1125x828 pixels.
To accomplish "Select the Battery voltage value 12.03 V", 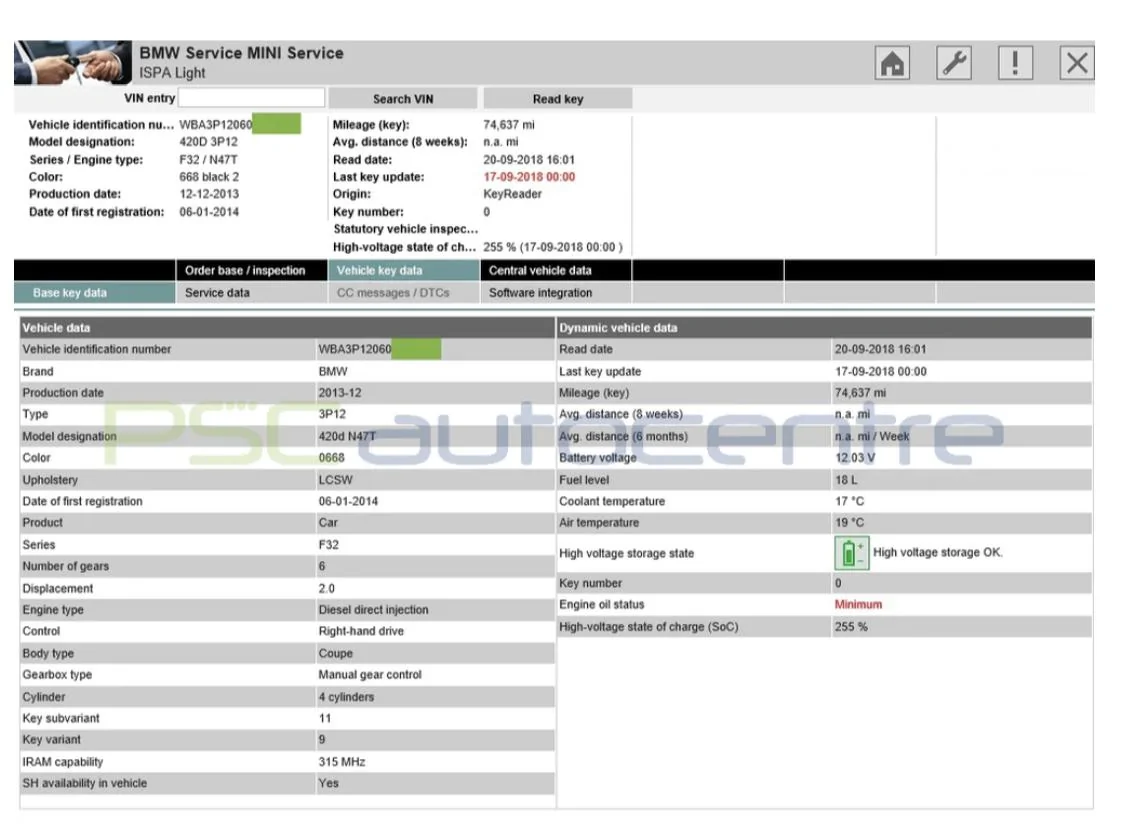I will tap(855, 458).
